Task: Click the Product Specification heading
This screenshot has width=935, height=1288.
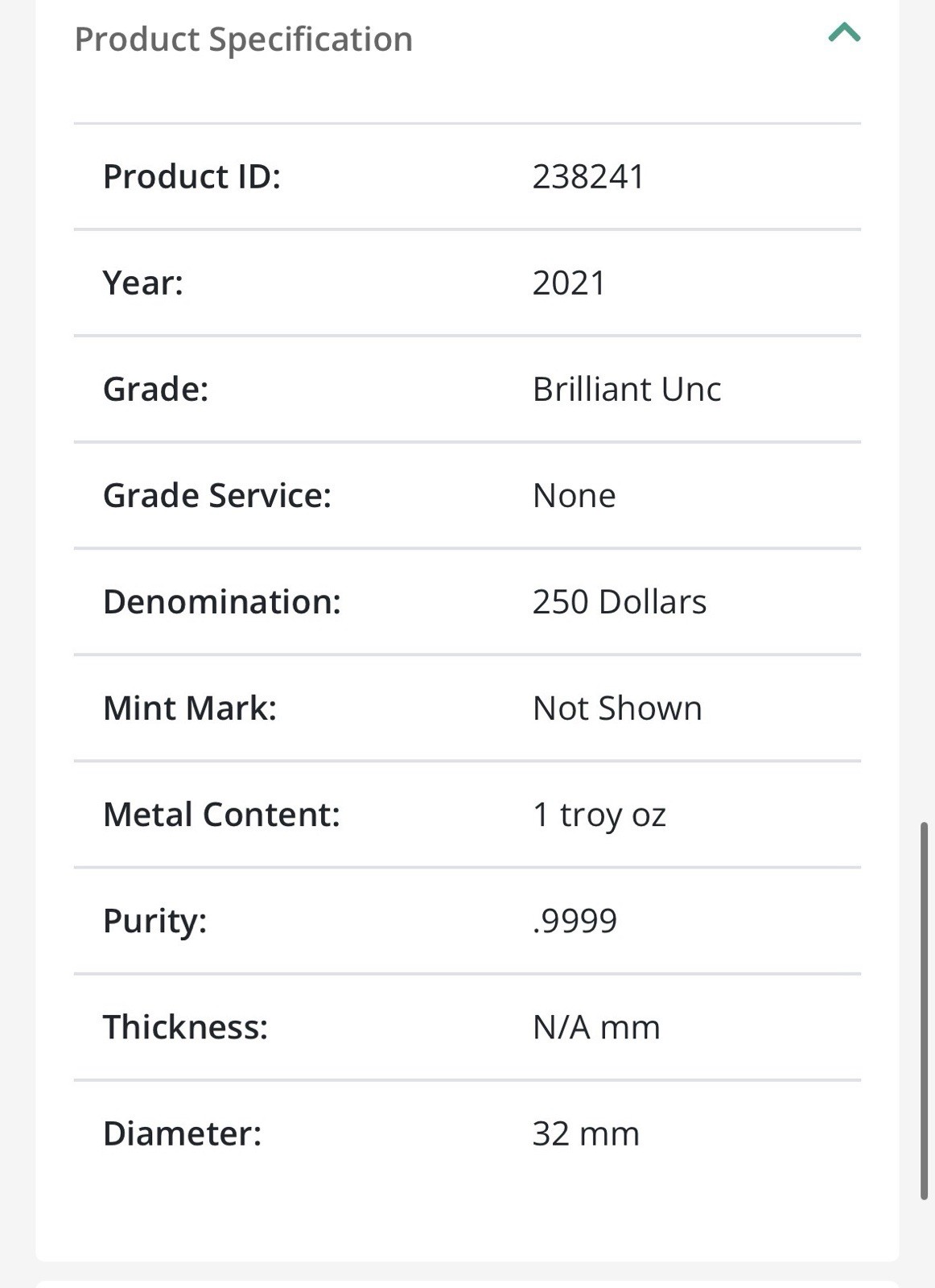Action: 244,39
